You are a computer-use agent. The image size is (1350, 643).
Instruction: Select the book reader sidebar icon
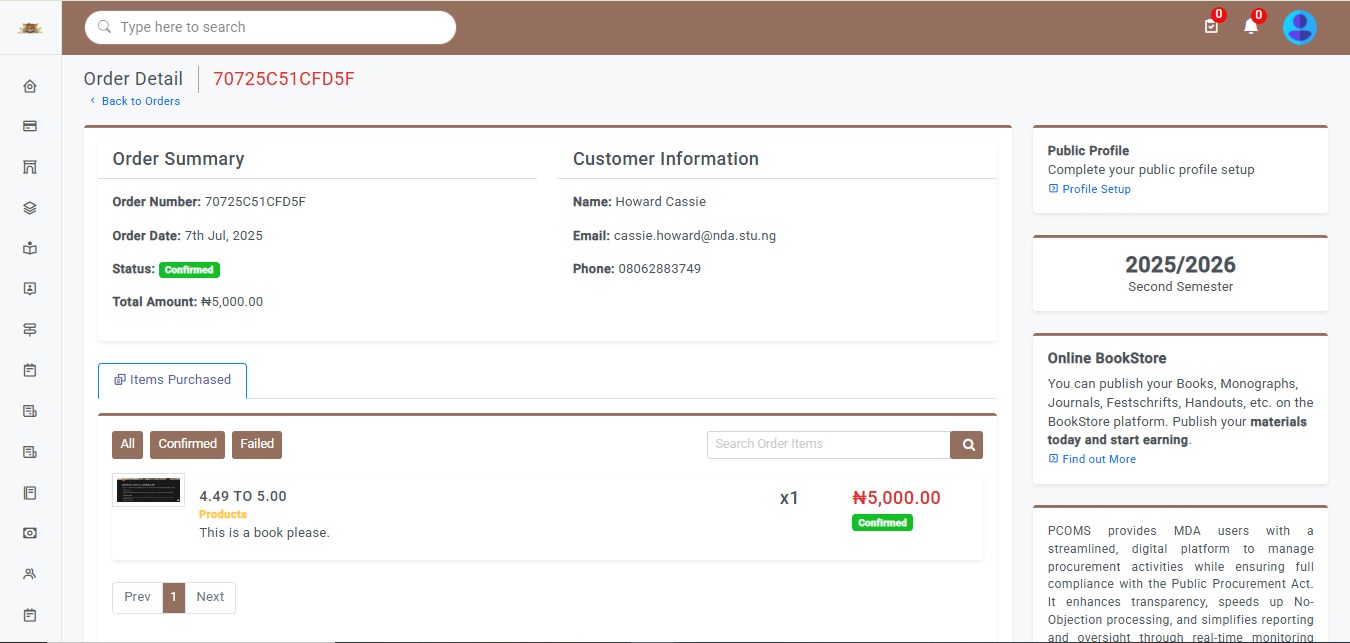tap(30, 248)
